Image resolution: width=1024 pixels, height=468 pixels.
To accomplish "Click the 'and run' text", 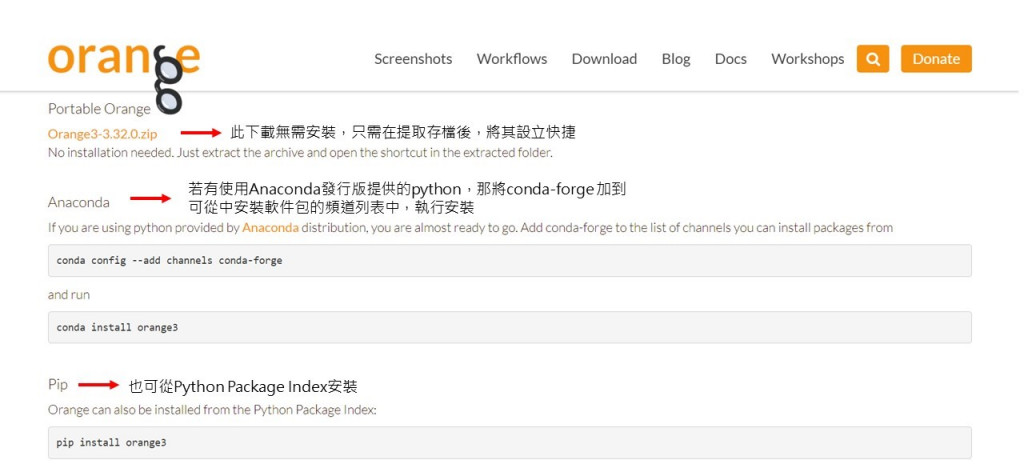I will (69, 295).
